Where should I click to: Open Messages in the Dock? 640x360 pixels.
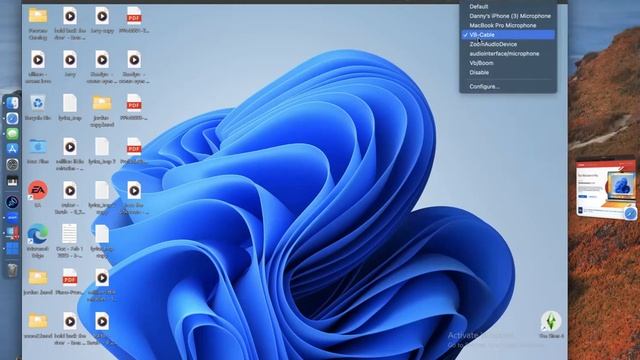tap(12, 133)
